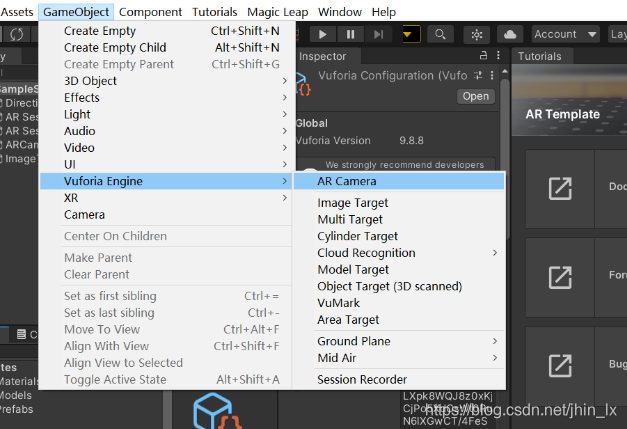This screenshot has width=627, height=429.
Task: Select Models folder in project
Action: [x=16, y=395]
